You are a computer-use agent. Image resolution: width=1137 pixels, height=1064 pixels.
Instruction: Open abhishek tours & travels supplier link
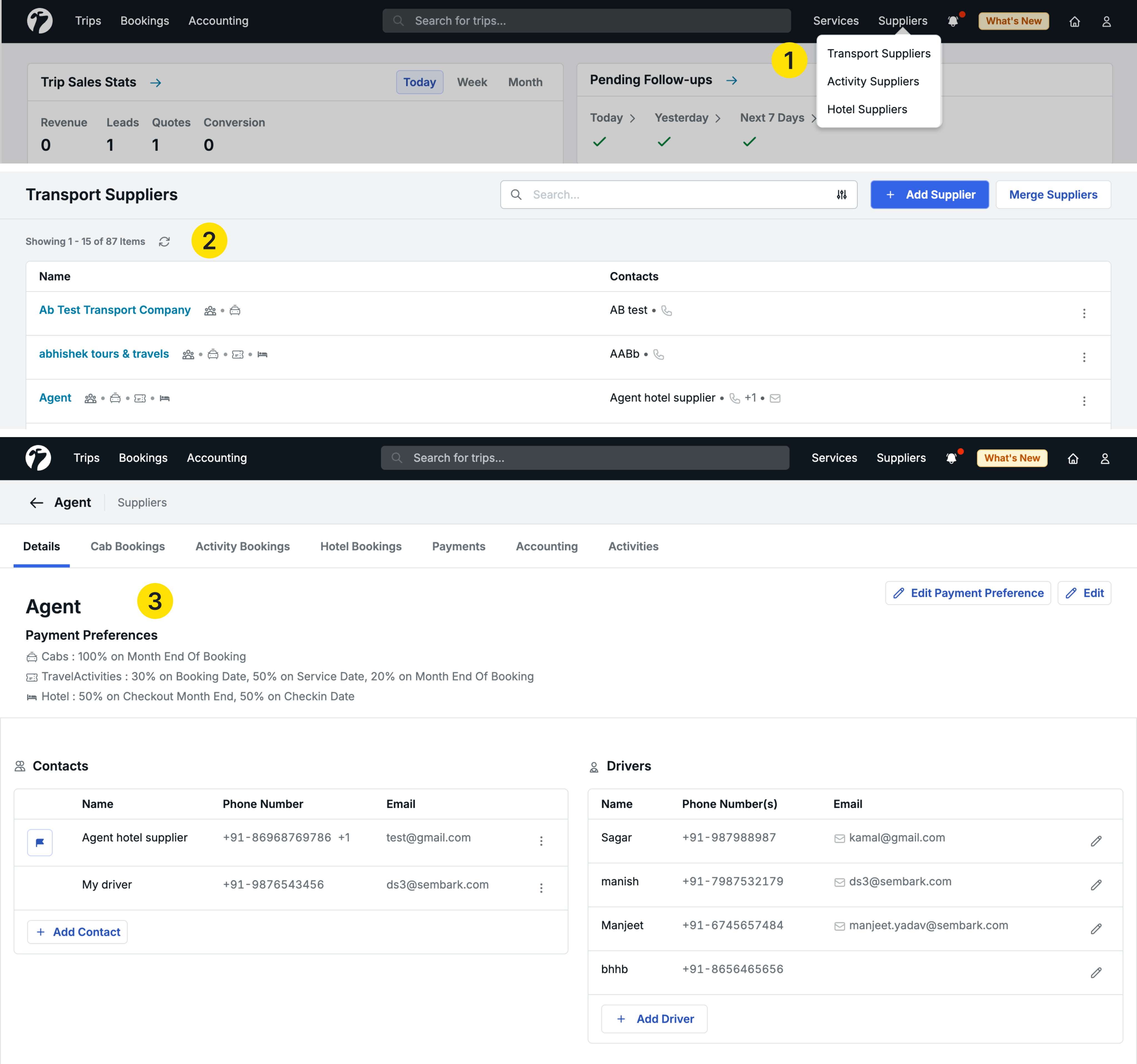(x=104, y=354)
